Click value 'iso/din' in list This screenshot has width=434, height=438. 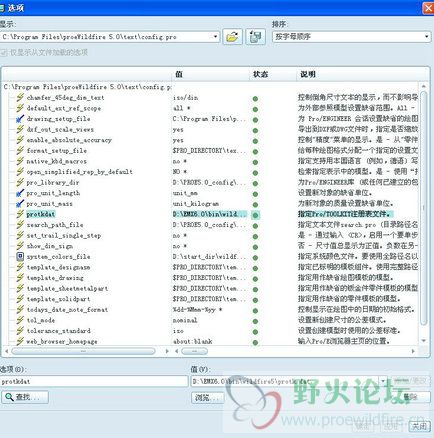[x=185, y=98]
